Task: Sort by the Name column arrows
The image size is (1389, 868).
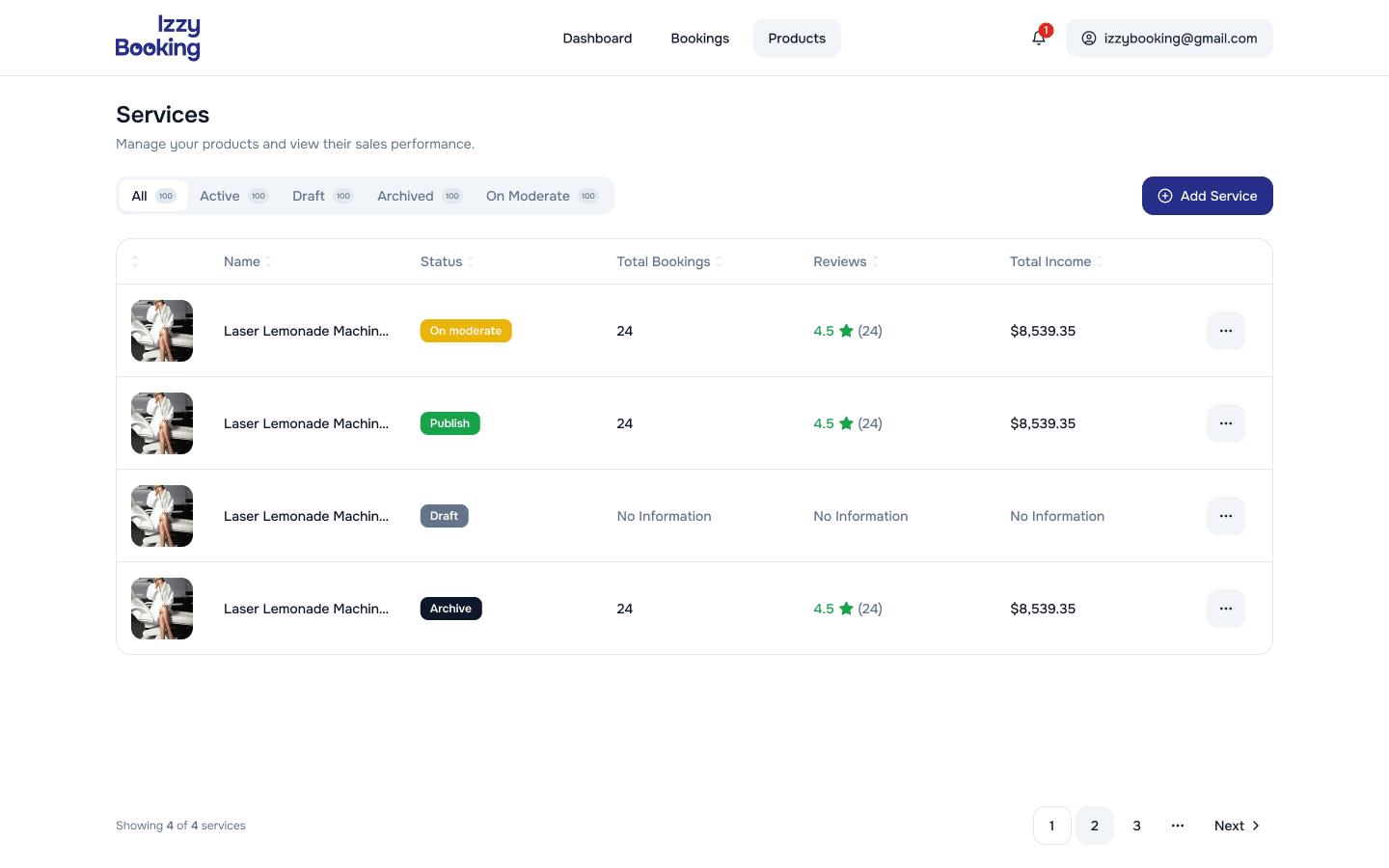Action: click(x=268, y=261)
